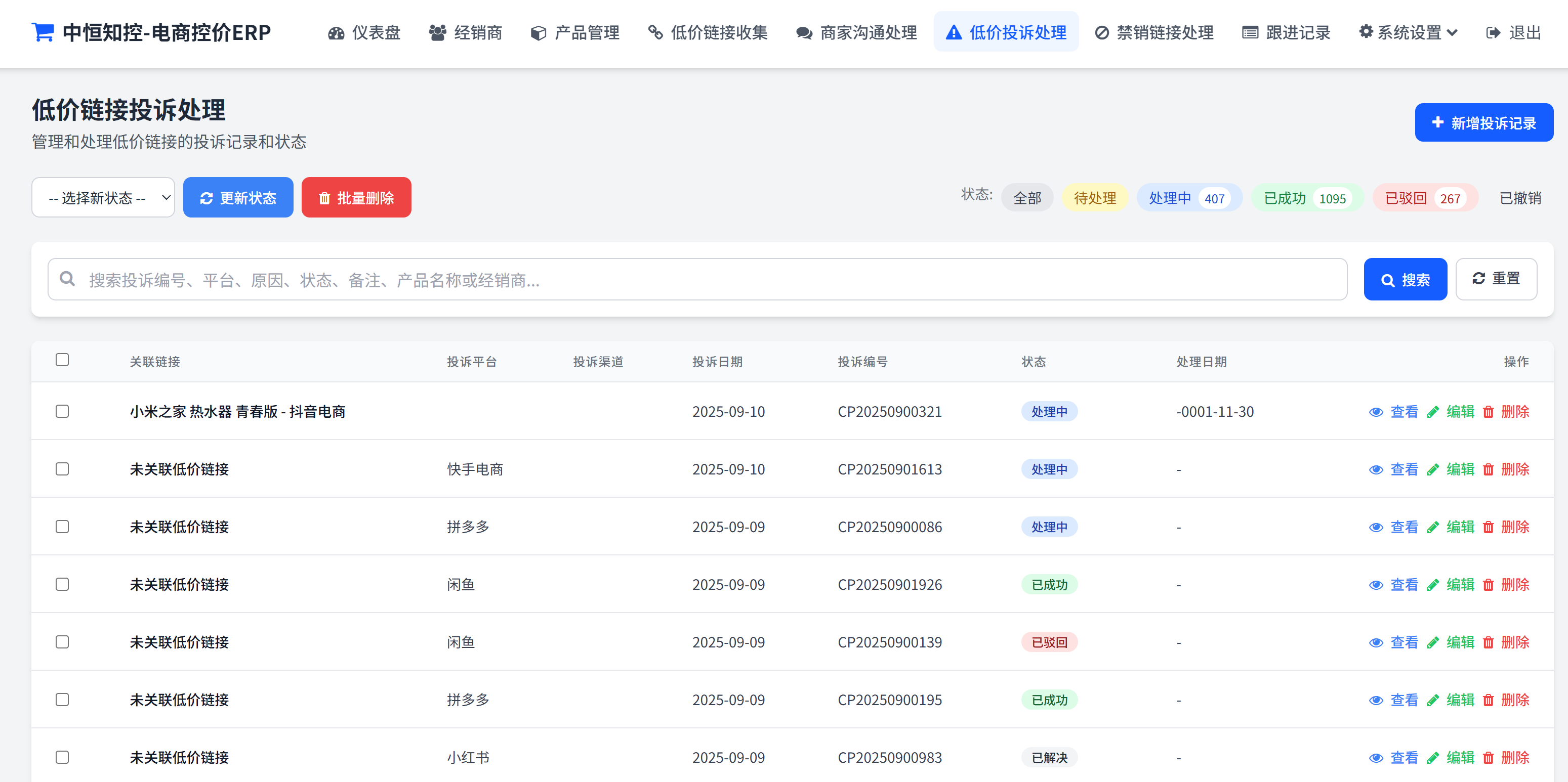Filter by 处理中 407 status pill

pyautogui.click(x=1188, y=198)
